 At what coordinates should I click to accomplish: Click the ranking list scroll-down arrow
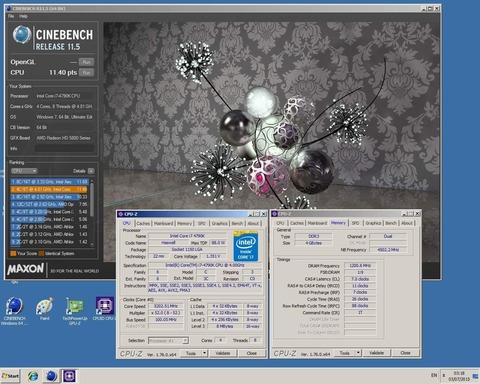pos(92,245)
